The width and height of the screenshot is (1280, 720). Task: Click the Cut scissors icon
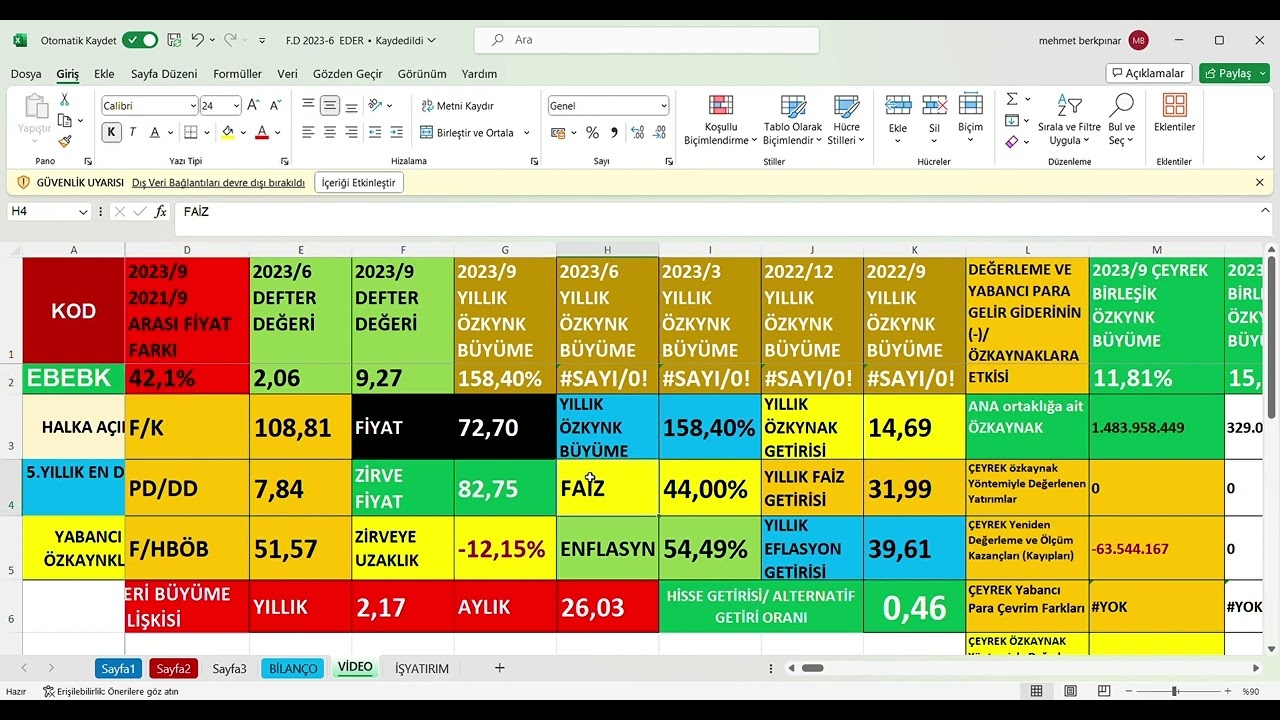[65, 100]
